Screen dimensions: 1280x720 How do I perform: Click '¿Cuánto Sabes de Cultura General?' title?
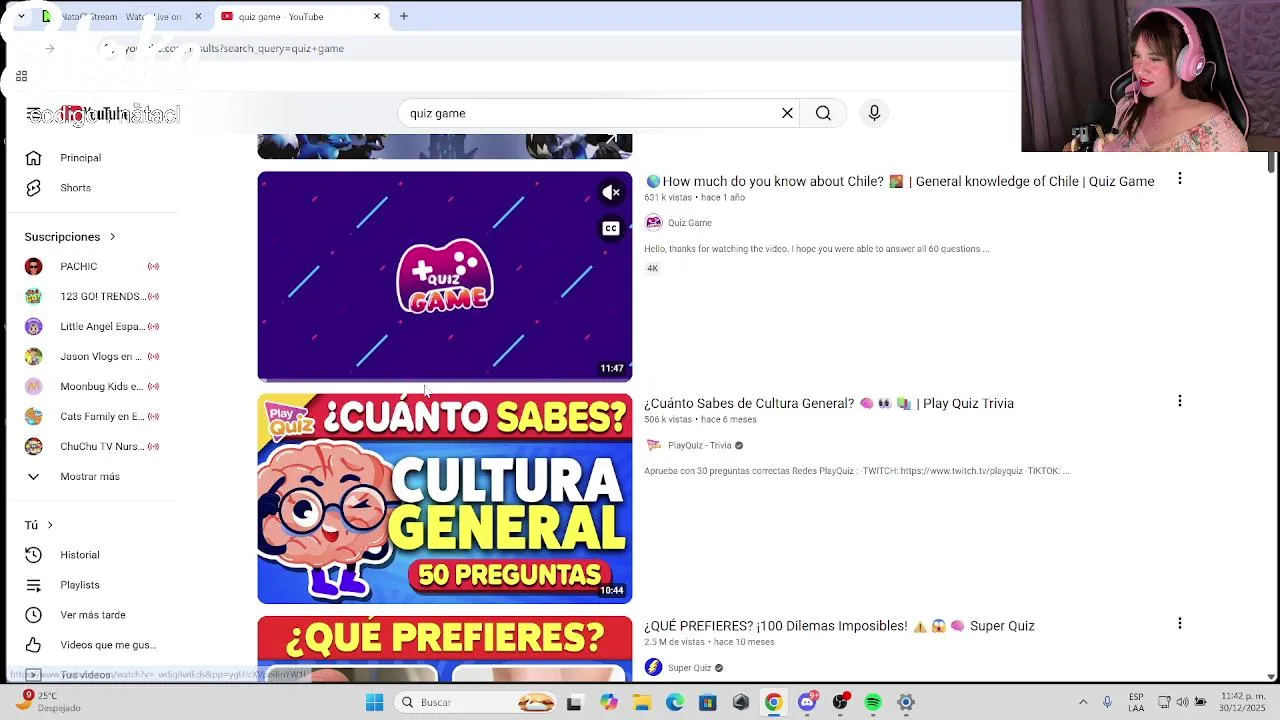(x=829, y=403)
